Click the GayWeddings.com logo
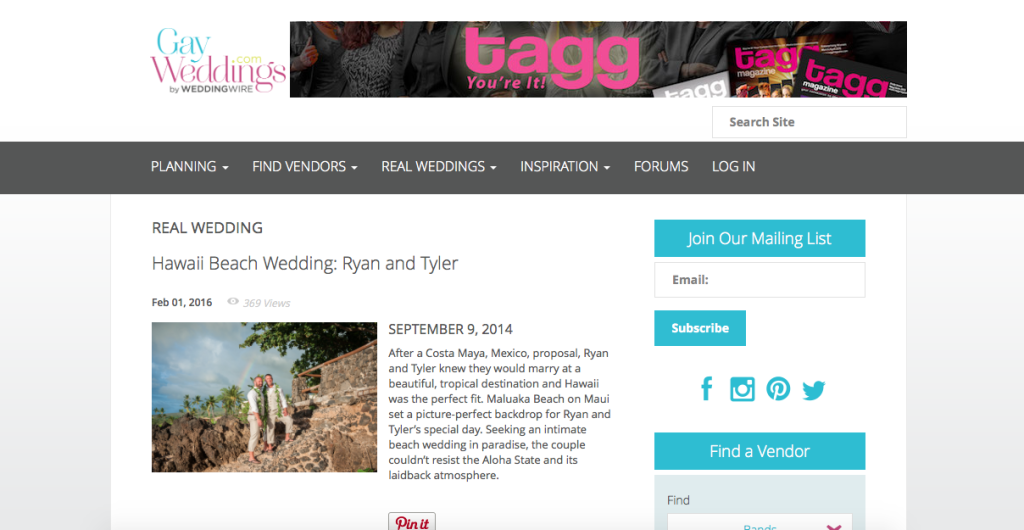Screen dimensions: 1024x530 (218, 60)
